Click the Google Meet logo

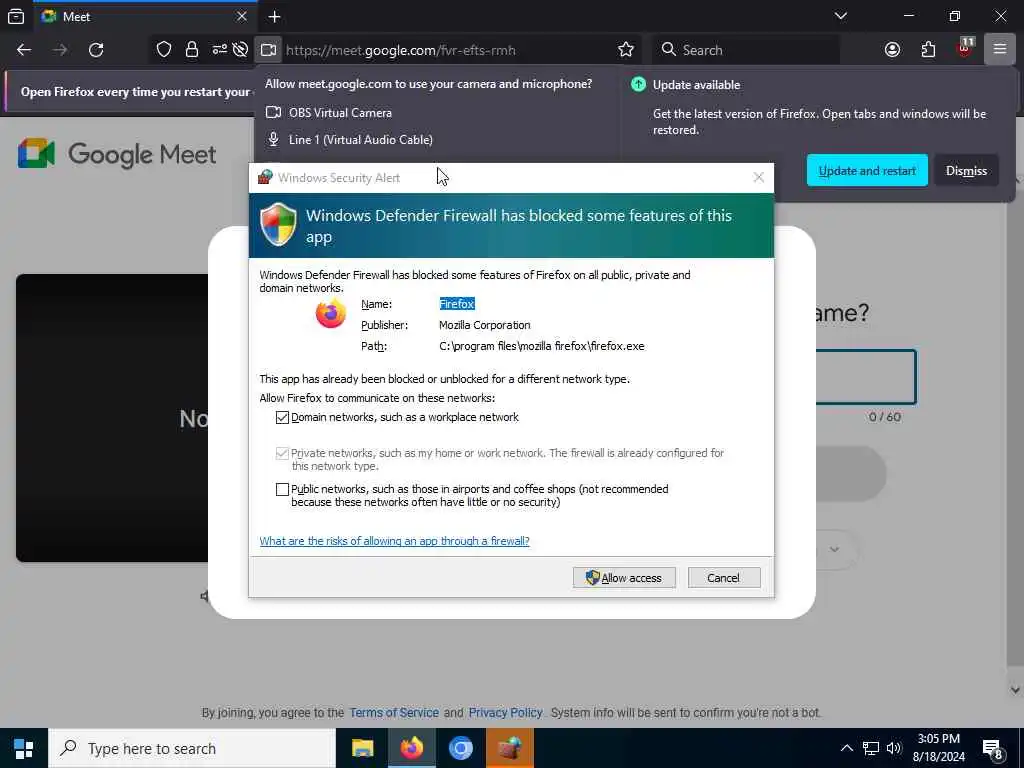117,154
